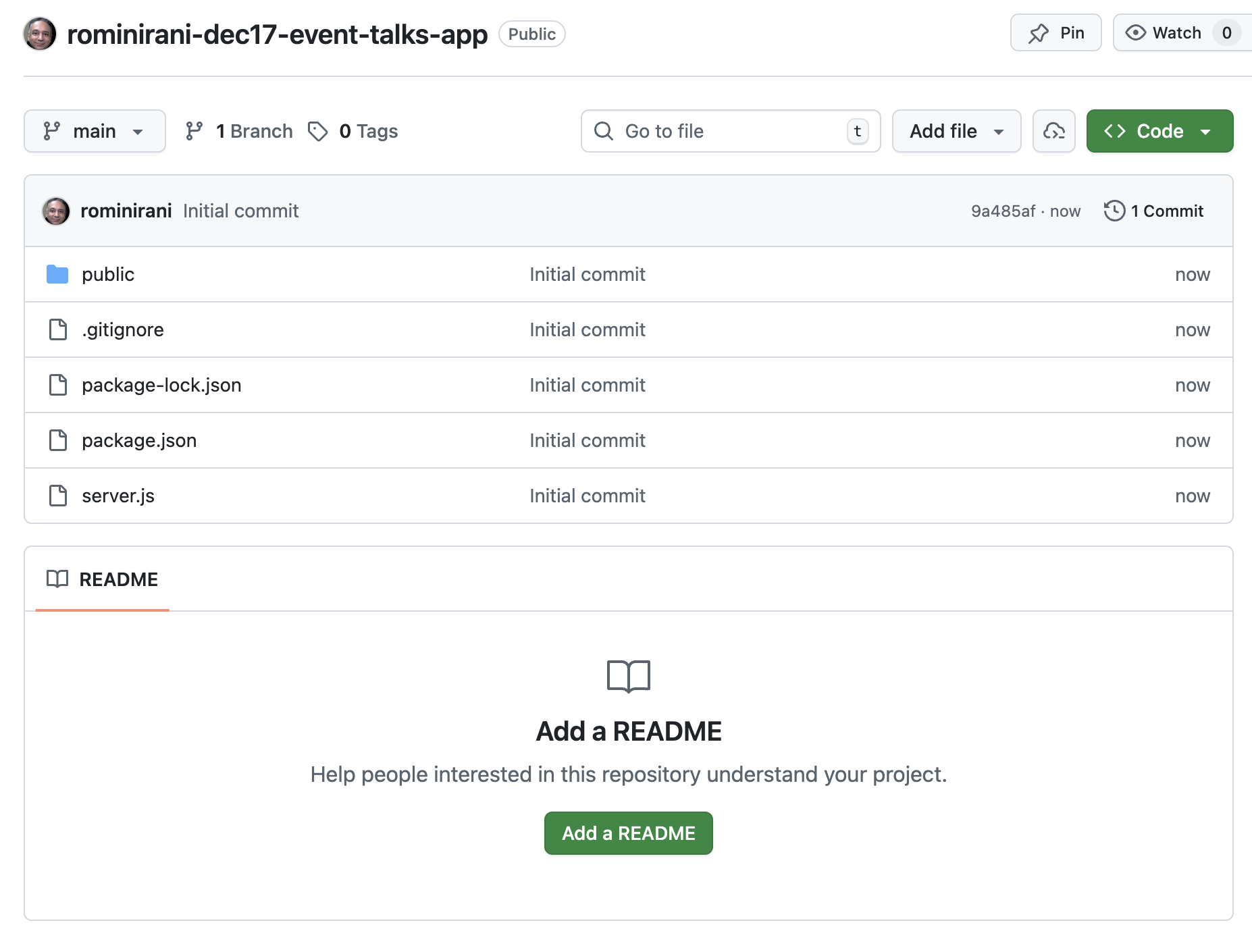This screenshot has width=1252, height=952.
Task: Click the cloud icon button beside Add file
Action: click(x=1053, y=131)
